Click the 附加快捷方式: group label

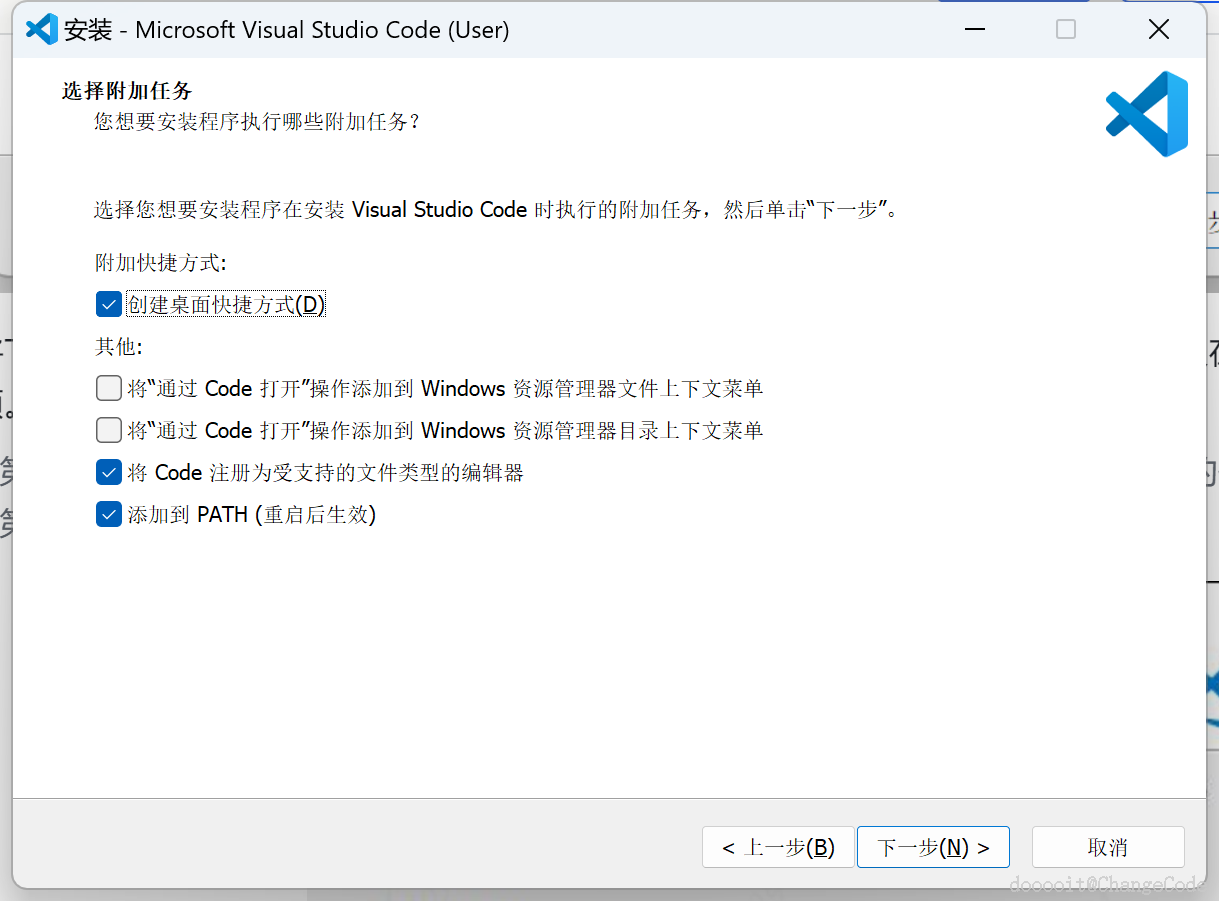161,263
